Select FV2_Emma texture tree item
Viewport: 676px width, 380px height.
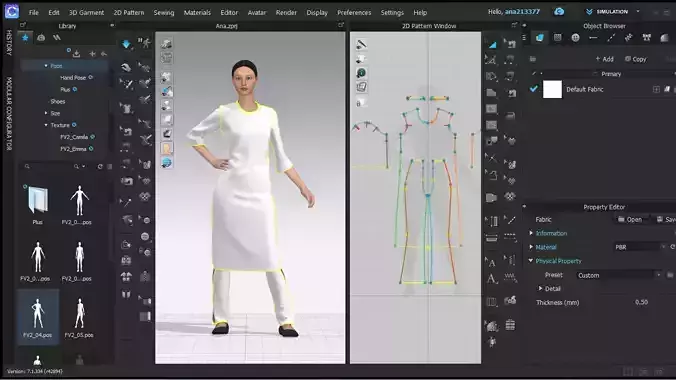pos(73,149)
